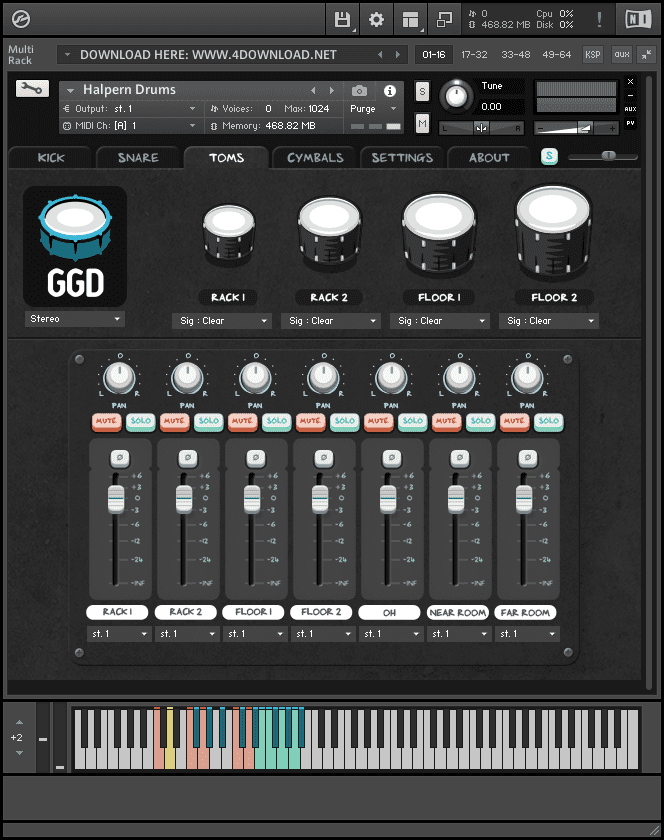Solo the FLOOR 1 channel
The height and width of the screenshot is (840, 664).
click(x=277, y=422)
